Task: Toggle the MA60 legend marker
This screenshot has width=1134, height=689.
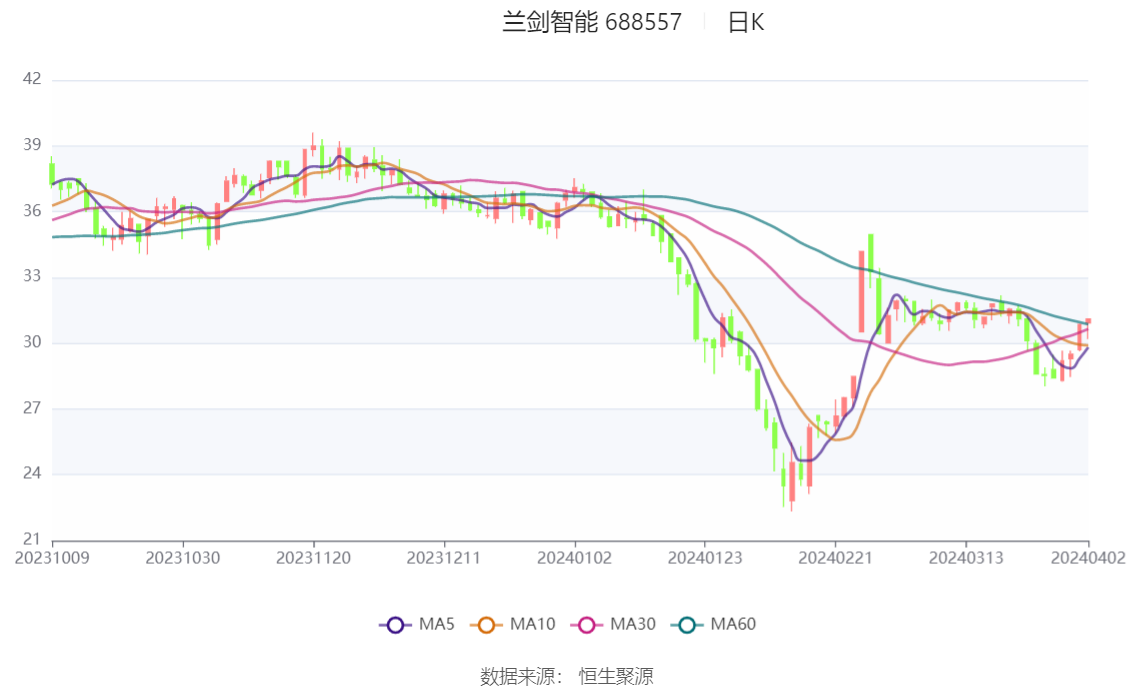Action: [687, 625]
